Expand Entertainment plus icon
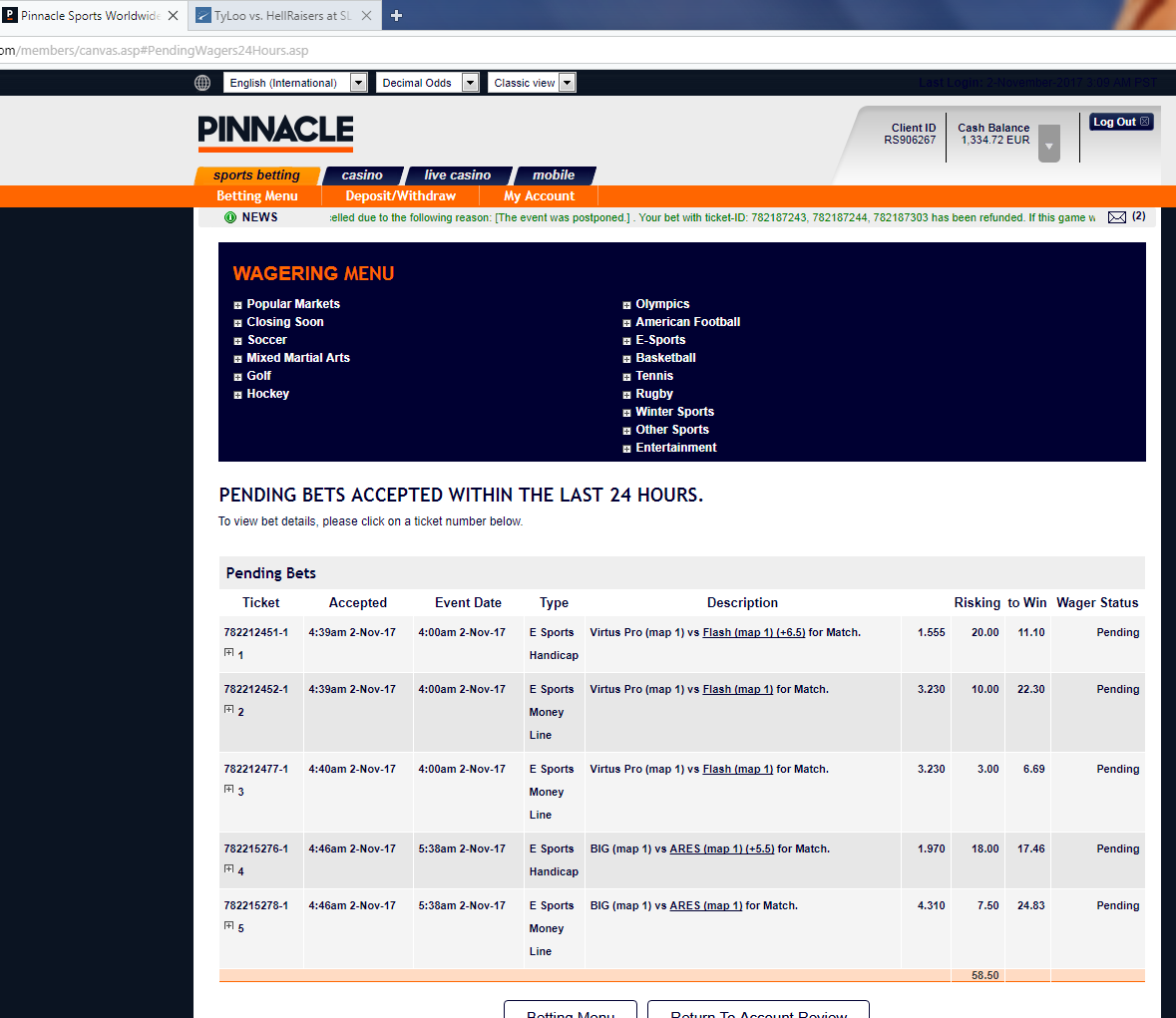 click(x=626, y=449)
